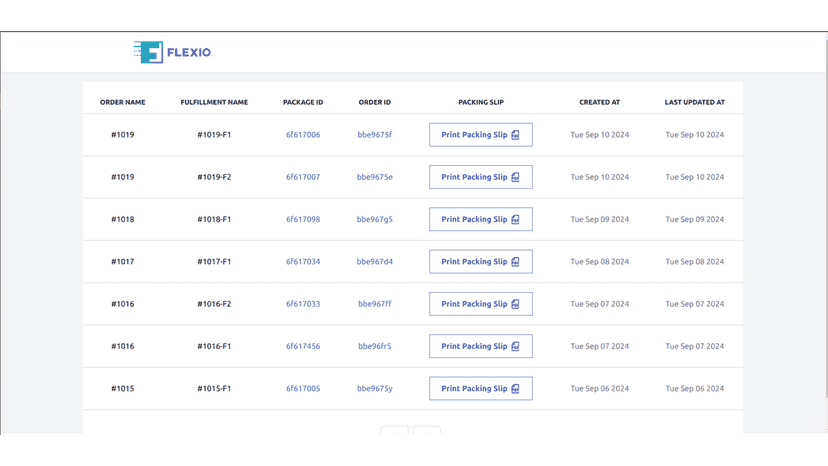Click the ORDER ID column header
Screen dimensions: 828x466
375,102
